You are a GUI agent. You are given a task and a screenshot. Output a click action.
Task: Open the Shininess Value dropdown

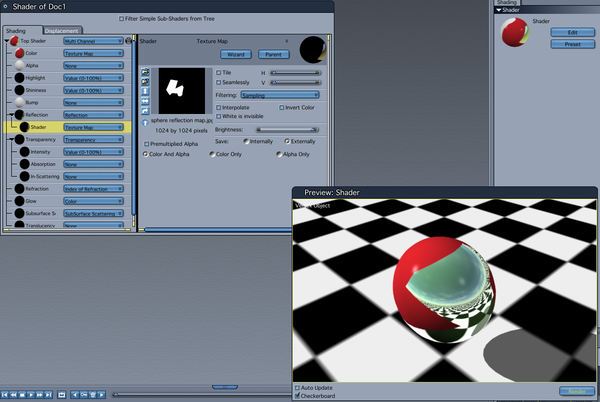point(93,90)
